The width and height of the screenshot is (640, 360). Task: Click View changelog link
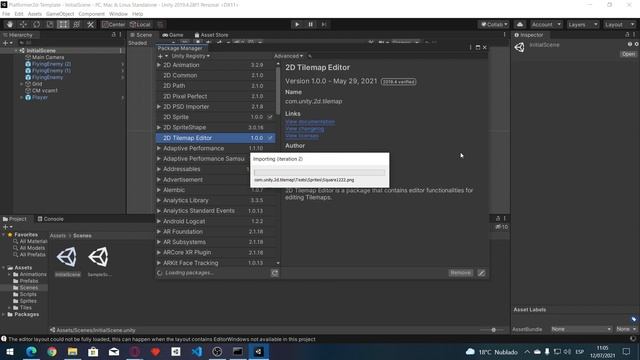click(304, 129)
